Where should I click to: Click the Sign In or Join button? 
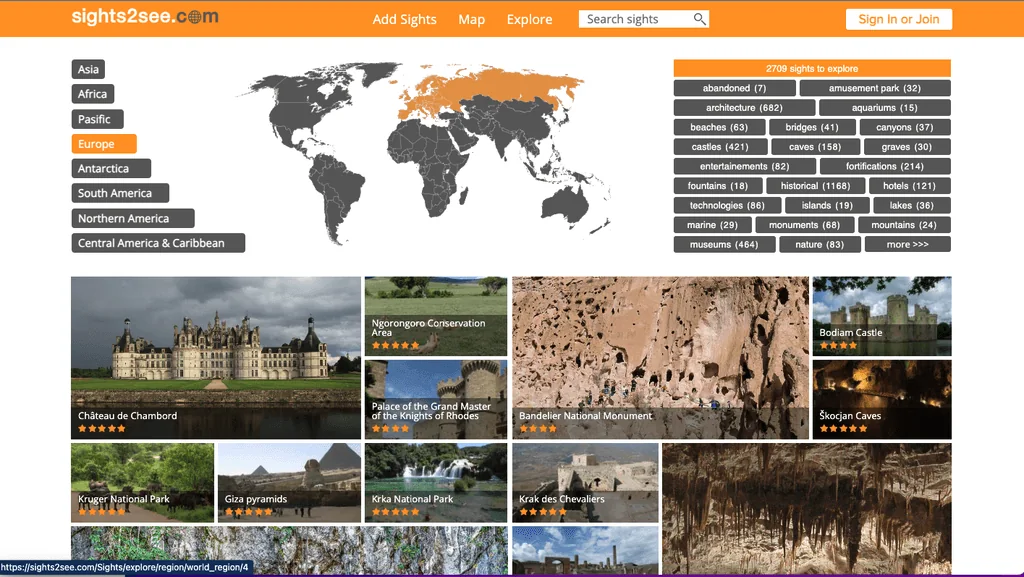(899, 19)
